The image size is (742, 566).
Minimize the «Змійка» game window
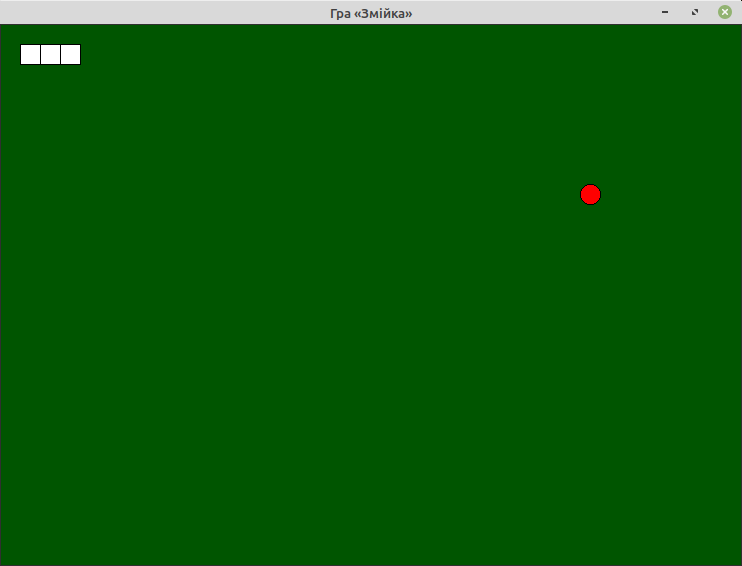[x=665, y=12]
